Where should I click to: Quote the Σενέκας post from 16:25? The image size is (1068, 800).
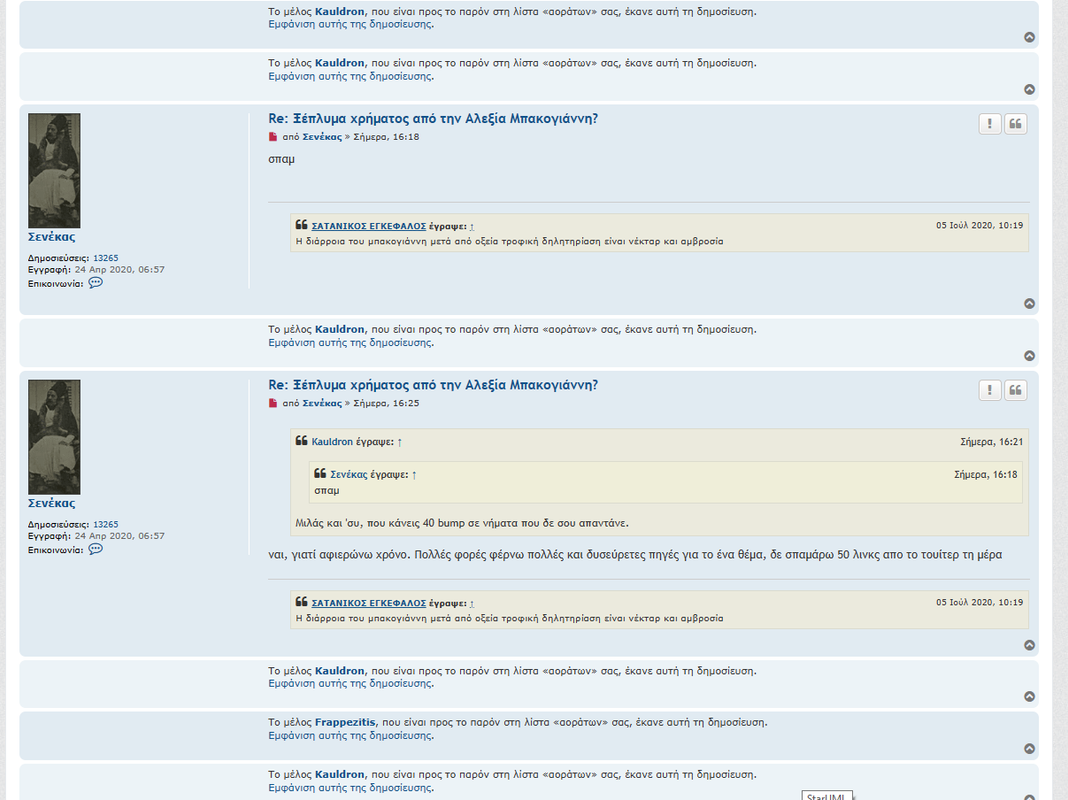click(x=1016, y=390)
